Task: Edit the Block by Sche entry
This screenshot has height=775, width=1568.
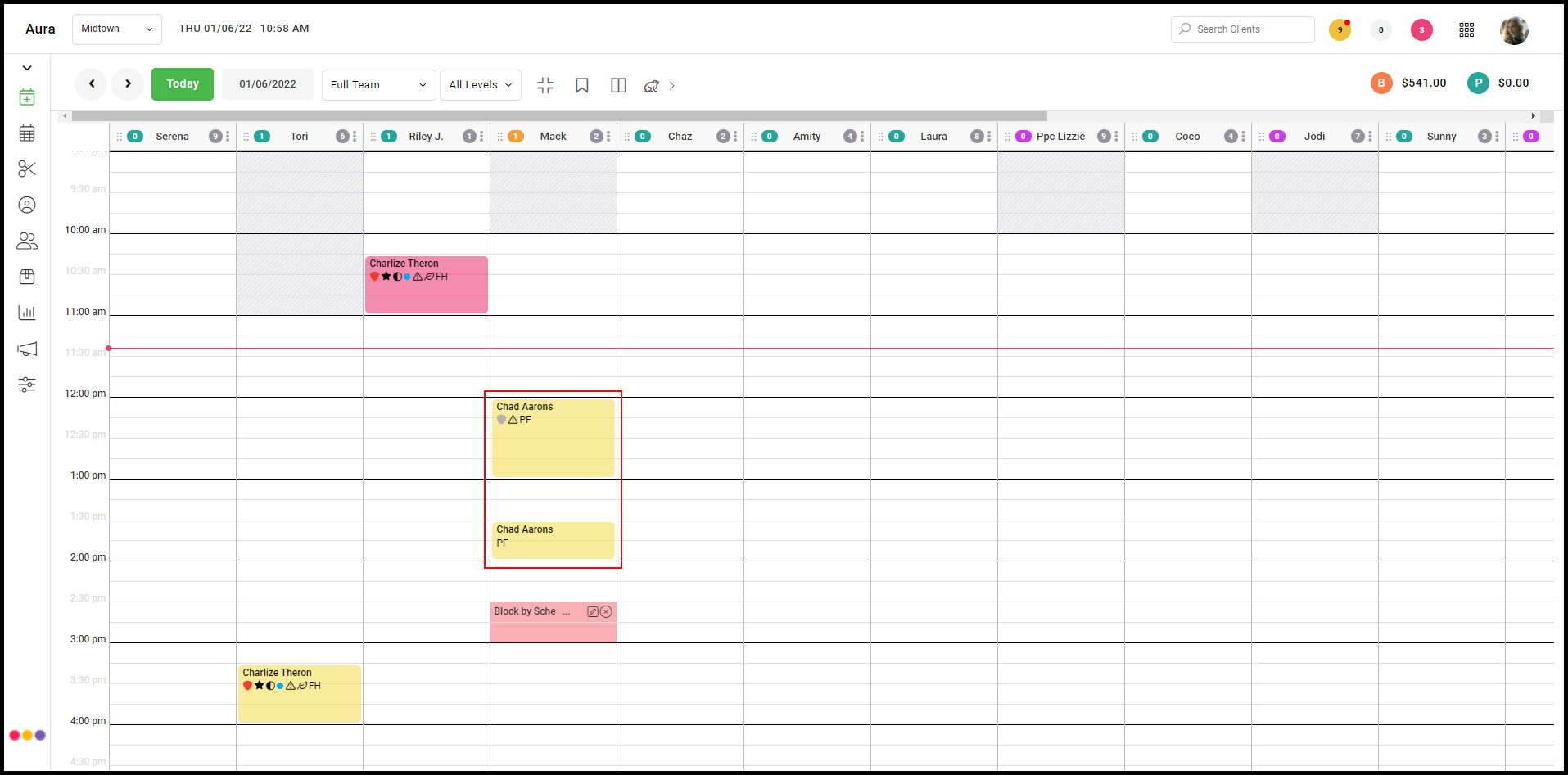Action: pyautogui.click(x=593, y=611)
